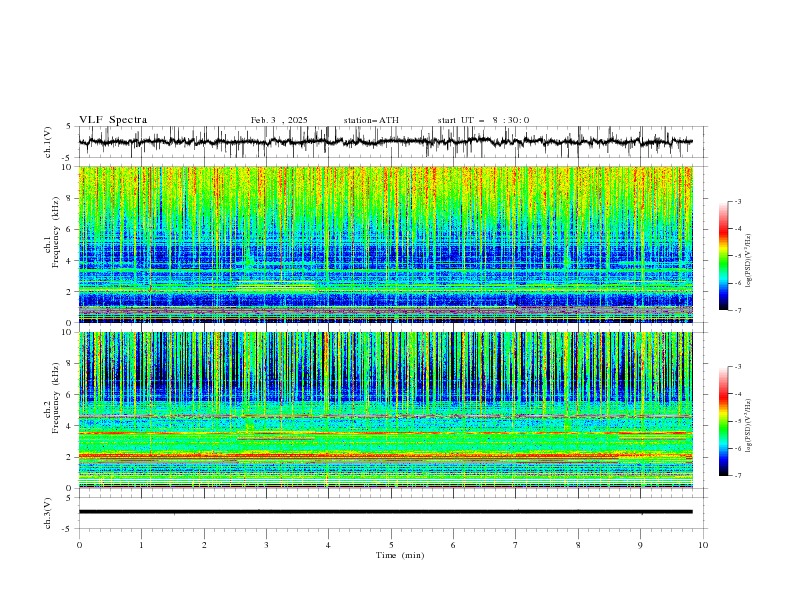Click the flat ch.3 voltage trace
Image resolution: width=792 pixels, height=612 pixels.
point(385,512)
